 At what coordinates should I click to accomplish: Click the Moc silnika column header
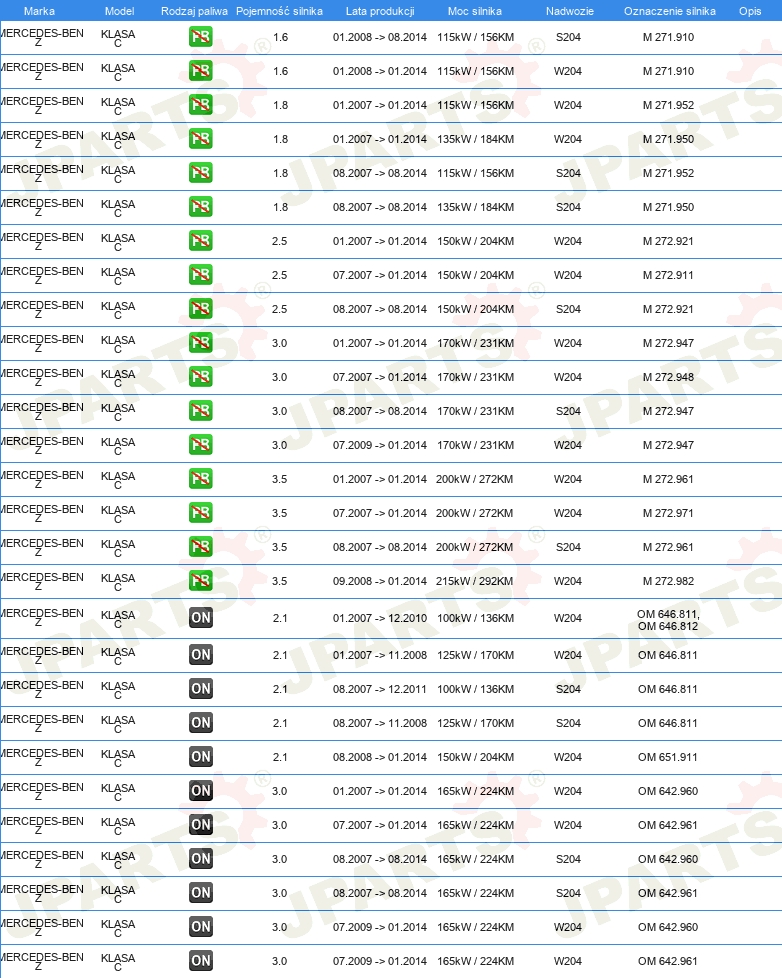click(x=475, y=11)
